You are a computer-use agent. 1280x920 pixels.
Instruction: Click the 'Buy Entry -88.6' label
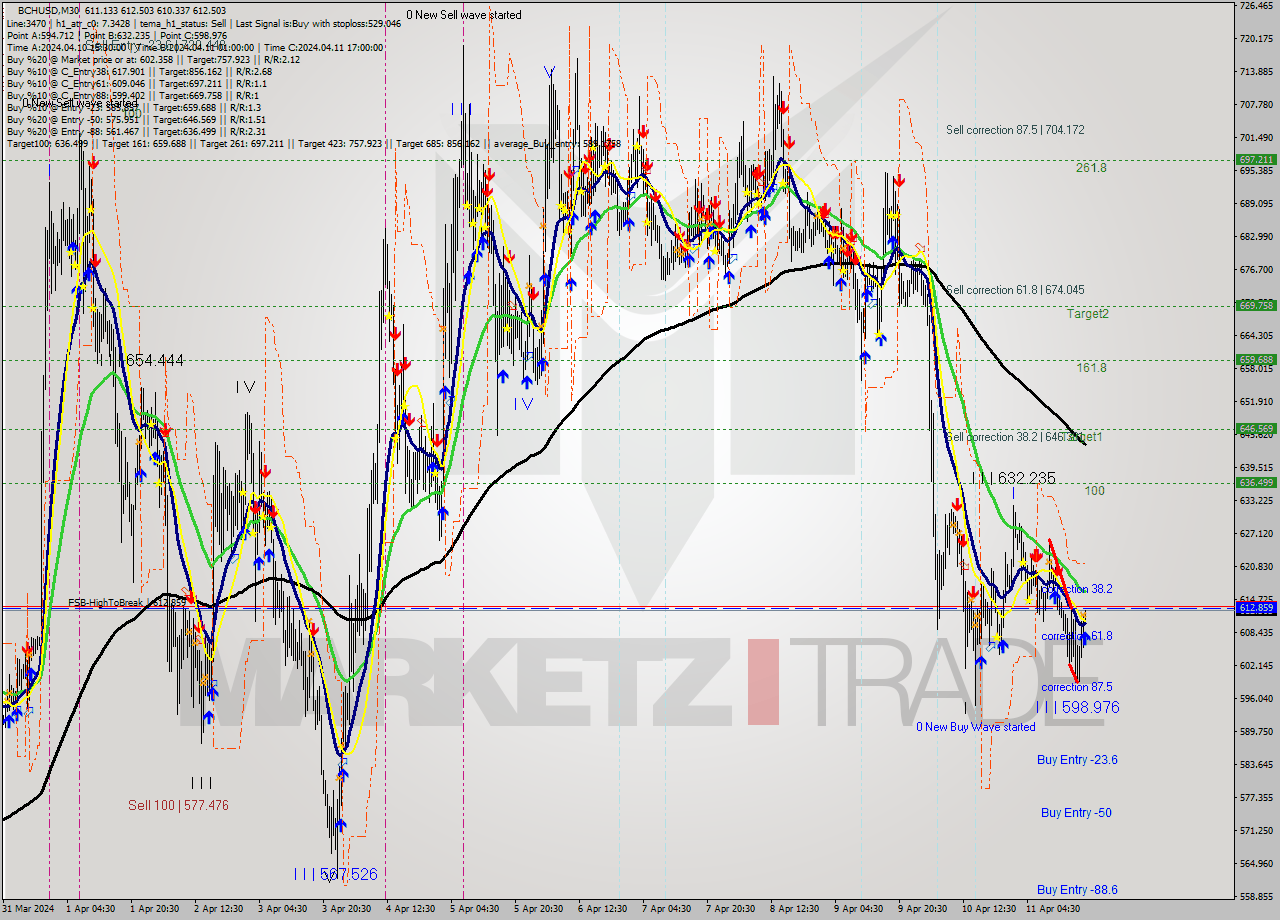(x=1077, y=890)
